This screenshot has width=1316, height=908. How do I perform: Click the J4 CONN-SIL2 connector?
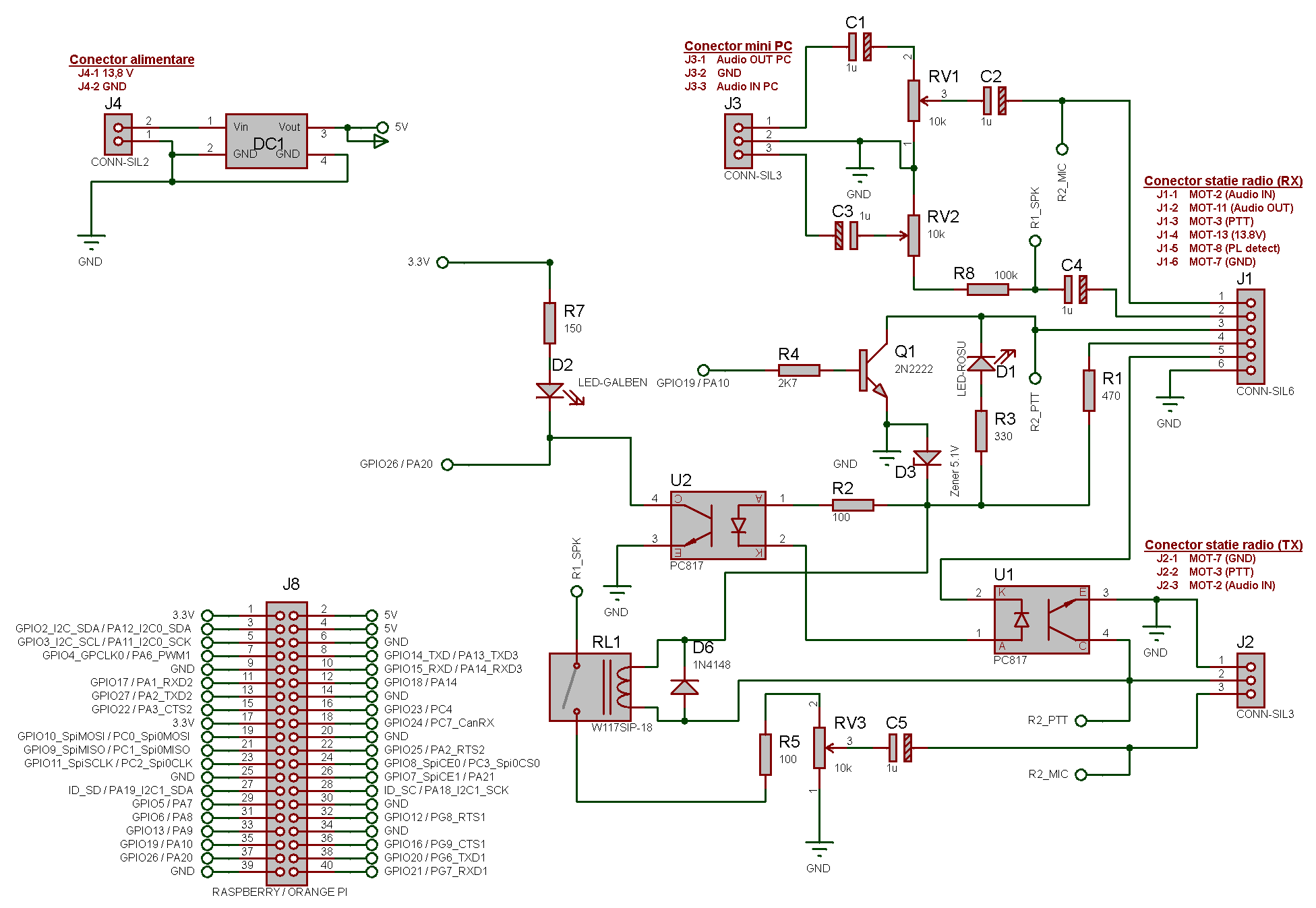click(x=118, y=134)
